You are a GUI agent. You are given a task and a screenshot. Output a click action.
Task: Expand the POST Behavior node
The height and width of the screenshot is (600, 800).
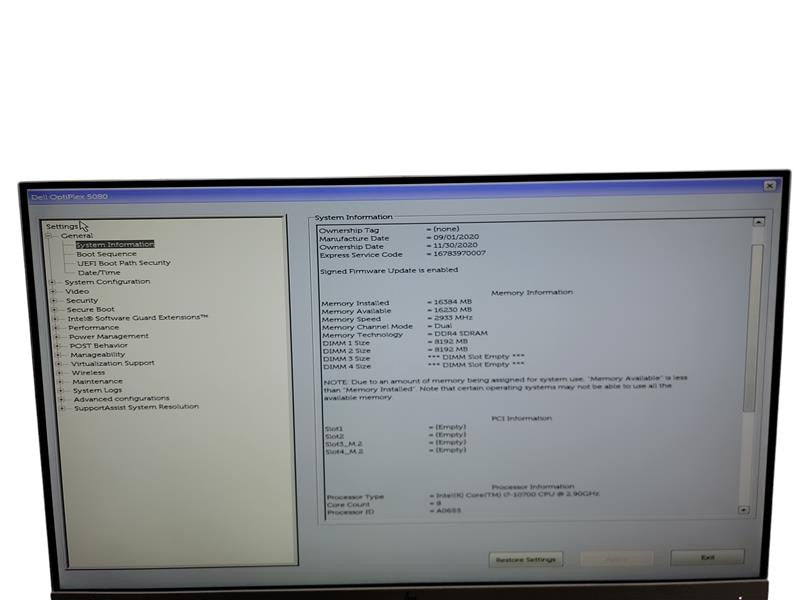(x=57, y=345)
